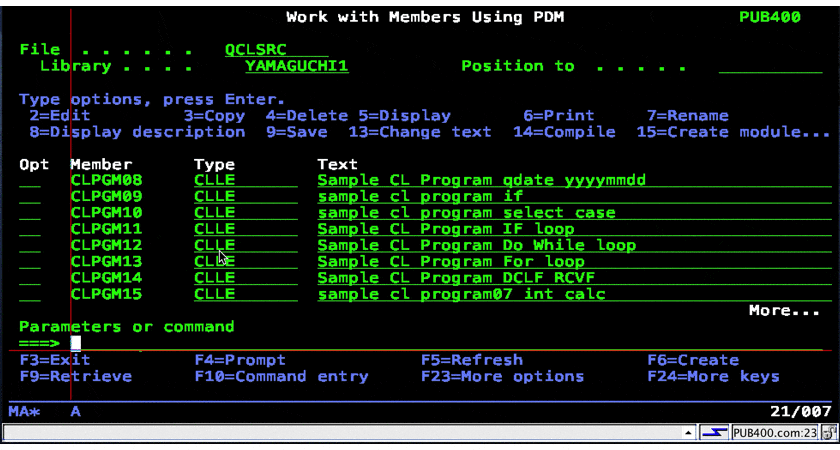This screenshot has height=450, width=840.
Task: Focus the Opt field for CLPGM09
Action: pyautogui.click(x=30, y=197)
